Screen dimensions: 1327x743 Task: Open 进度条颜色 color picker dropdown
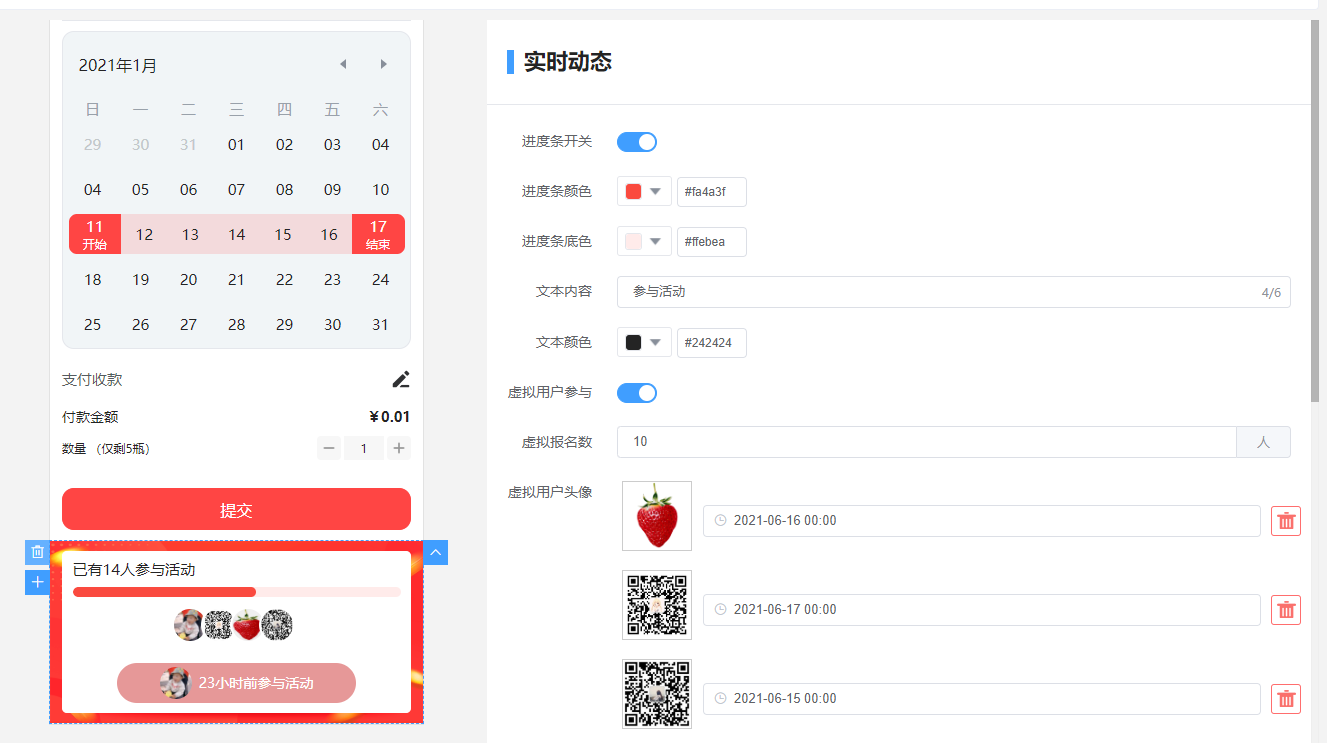click(656, 192)
